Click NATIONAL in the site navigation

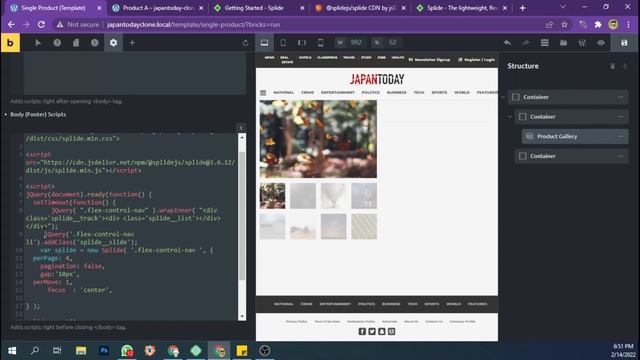(x=284, y=93)
